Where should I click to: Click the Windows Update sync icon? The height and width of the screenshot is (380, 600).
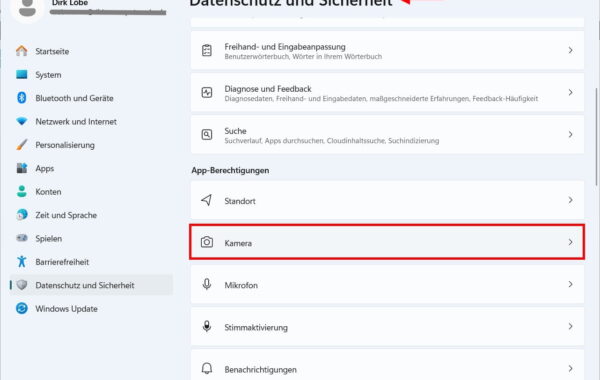tap(22, 308)
